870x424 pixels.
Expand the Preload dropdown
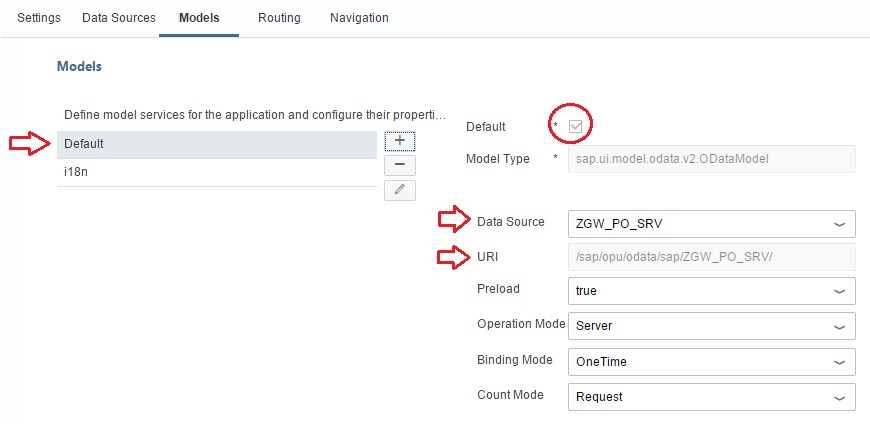coord(839,291)
